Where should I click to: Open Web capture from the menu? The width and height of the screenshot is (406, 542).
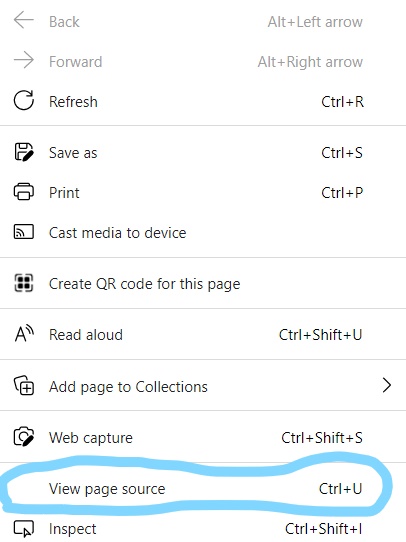(203, 437)
